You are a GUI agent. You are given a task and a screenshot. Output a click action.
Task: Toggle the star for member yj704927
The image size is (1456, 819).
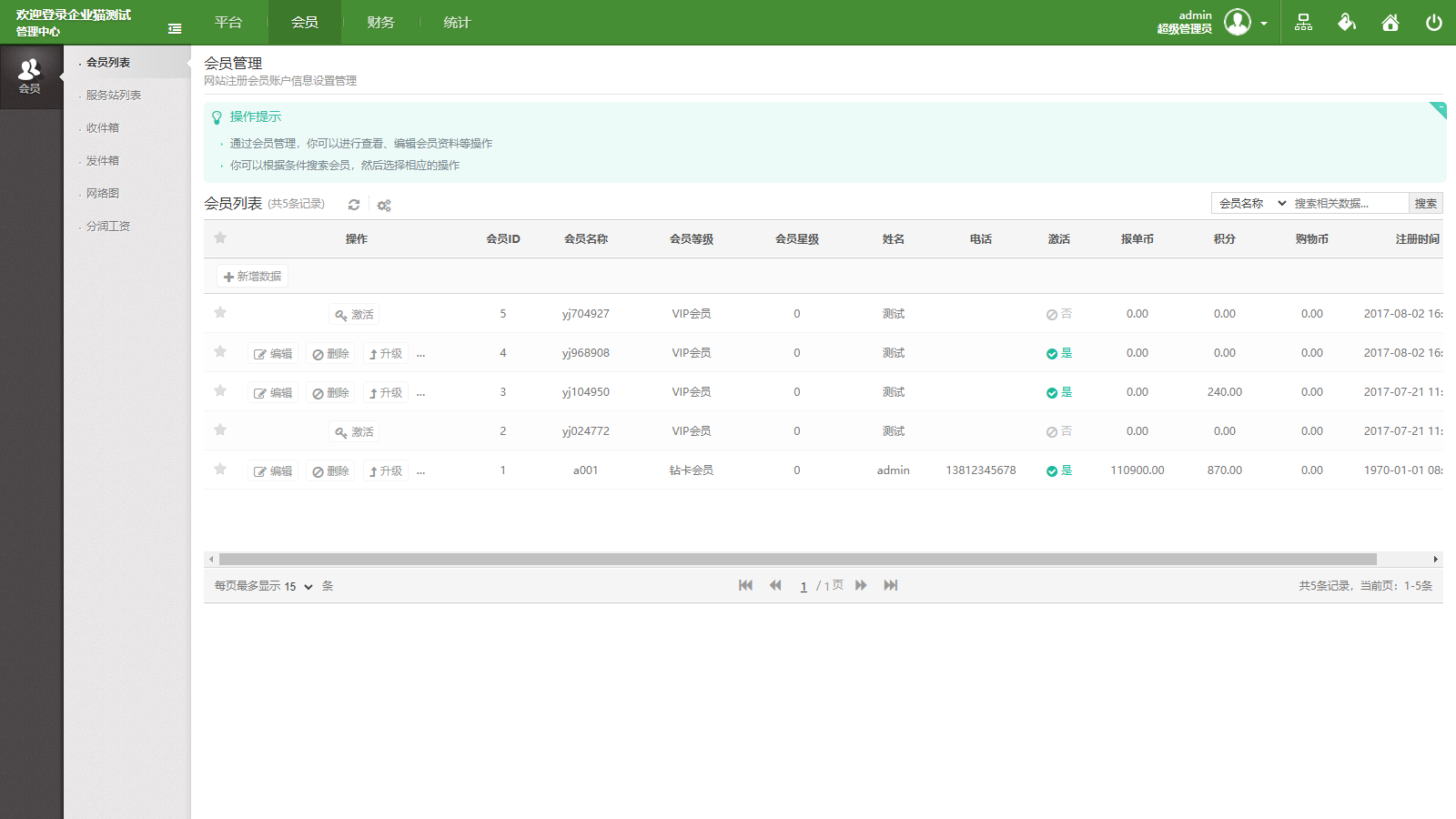[220, 313]
